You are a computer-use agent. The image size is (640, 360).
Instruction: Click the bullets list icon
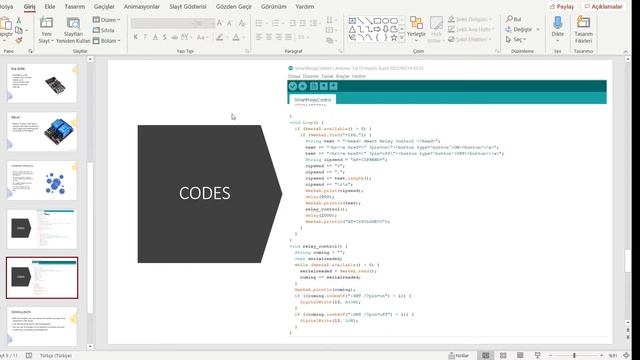pyautogui.click(x=259, y=23)
